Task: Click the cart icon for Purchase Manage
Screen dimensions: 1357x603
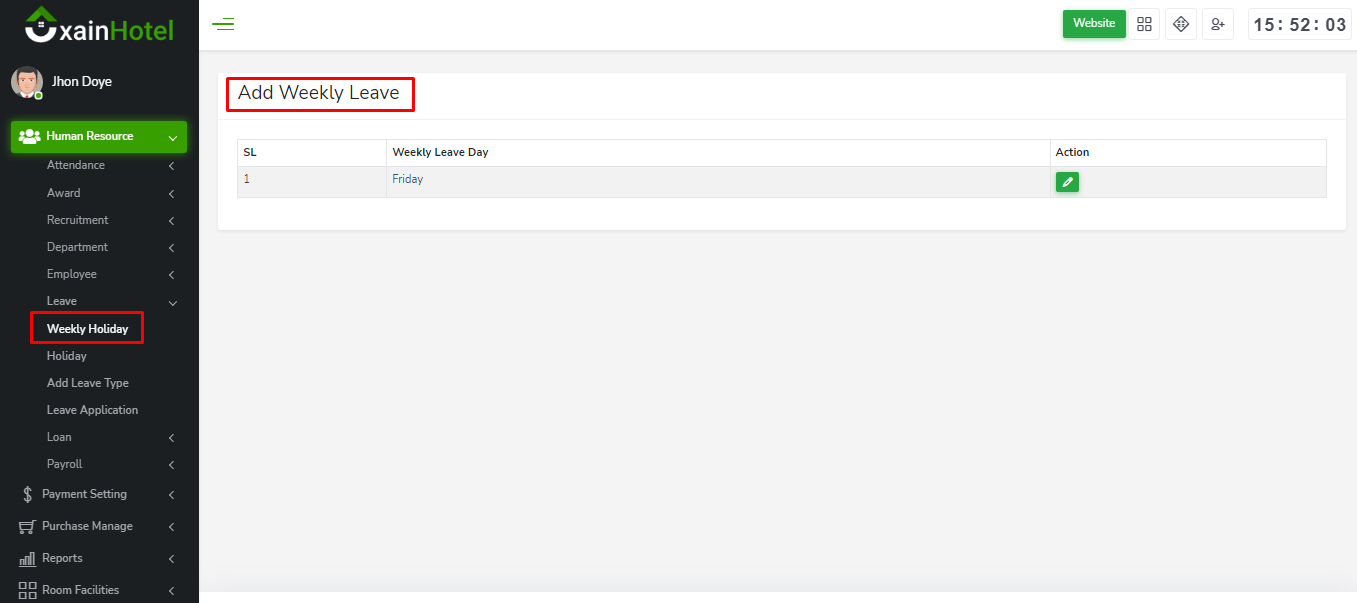Action: tap(27, 526)
